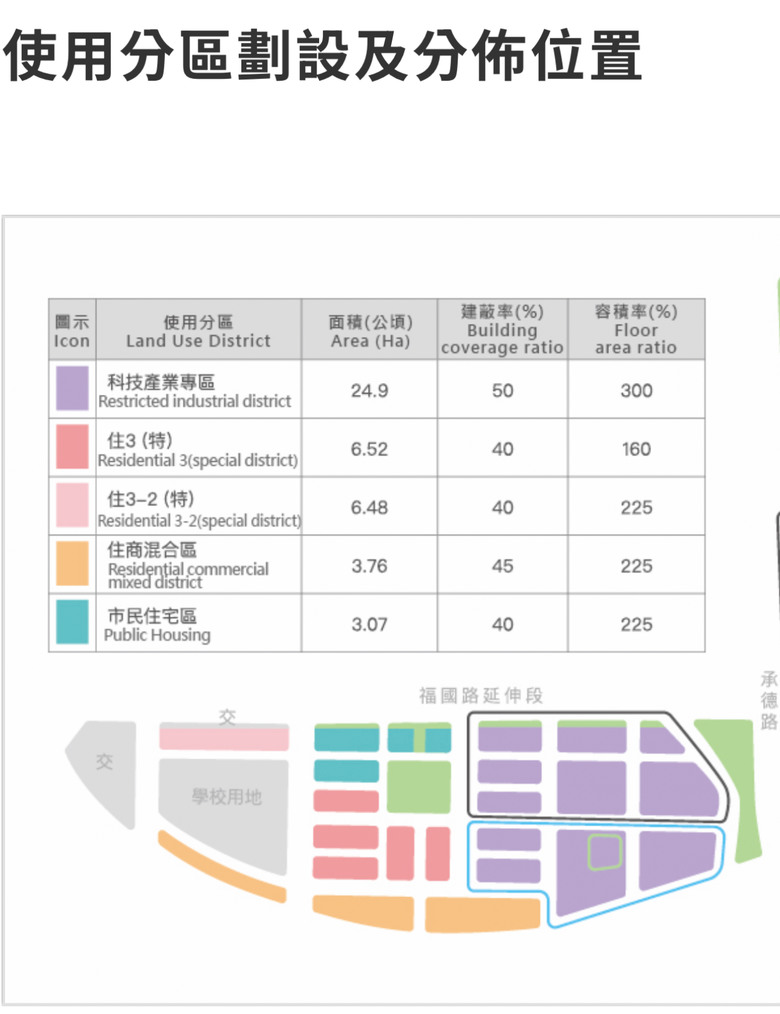Viewport: 780px width, 1014px height.
Task: Click the coverage ratio value 50
Action: 503,391
